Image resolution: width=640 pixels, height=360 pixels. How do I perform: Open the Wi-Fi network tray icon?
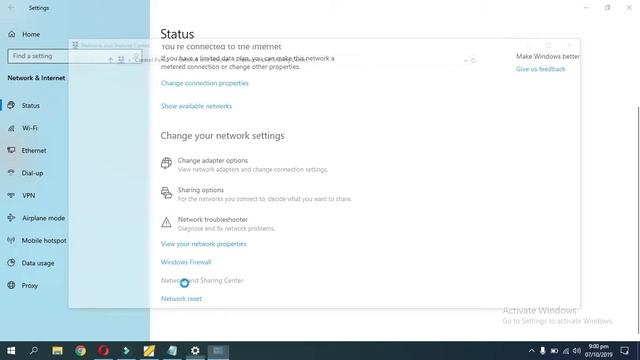(x=566, y=351)
